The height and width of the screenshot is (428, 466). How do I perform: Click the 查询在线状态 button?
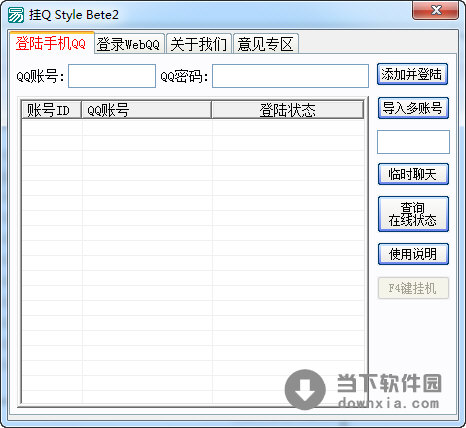click(x=413, y=214)
